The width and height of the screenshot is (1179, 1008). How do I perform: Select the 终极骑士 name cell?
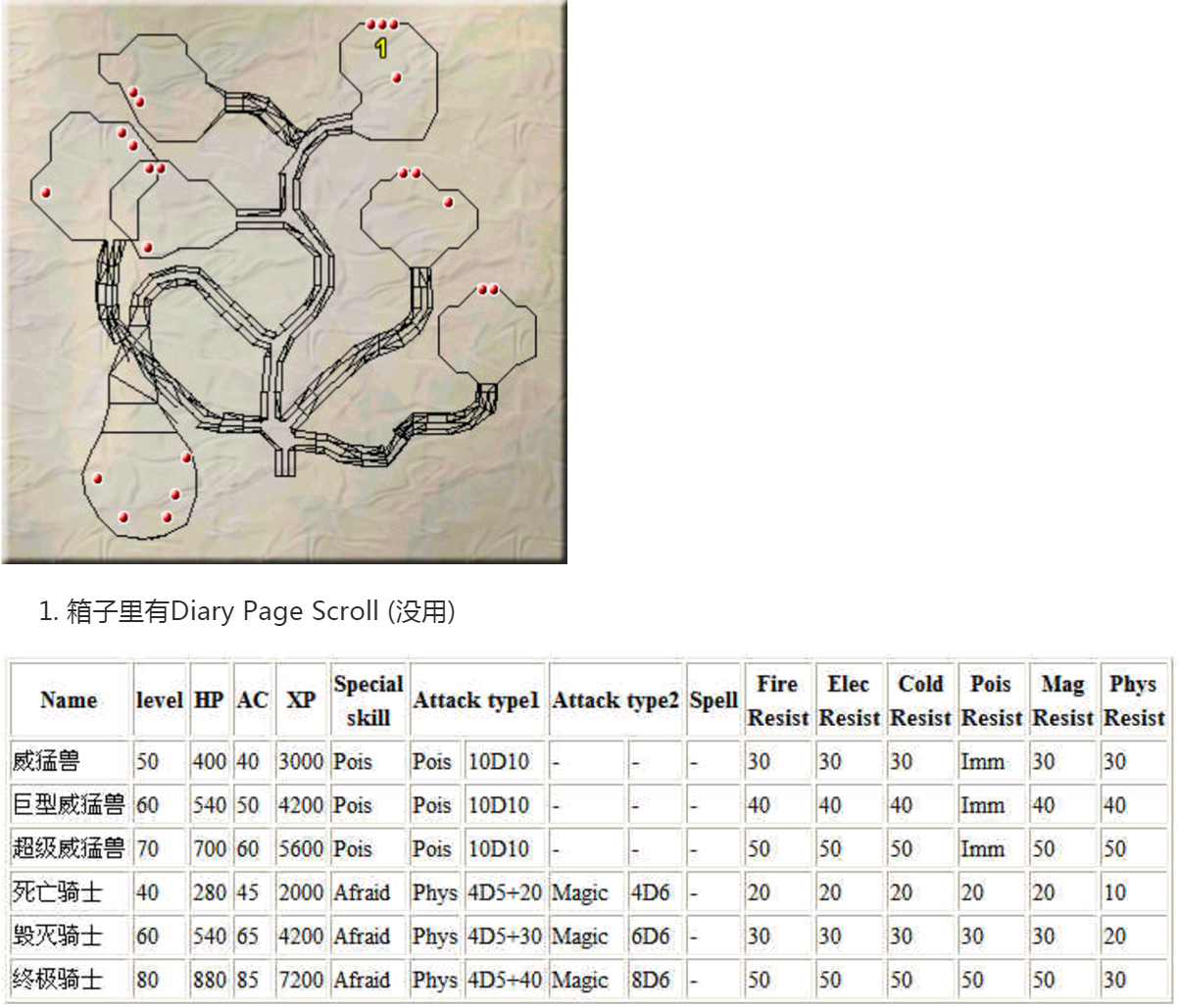tap(69, 980)
